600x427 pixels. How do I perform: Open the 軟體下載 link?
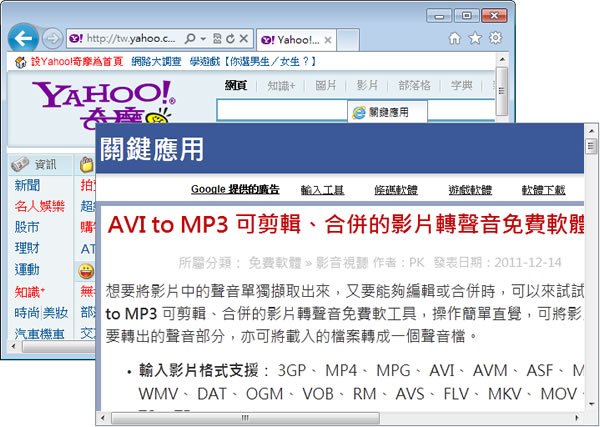click(x=543, y=190)
